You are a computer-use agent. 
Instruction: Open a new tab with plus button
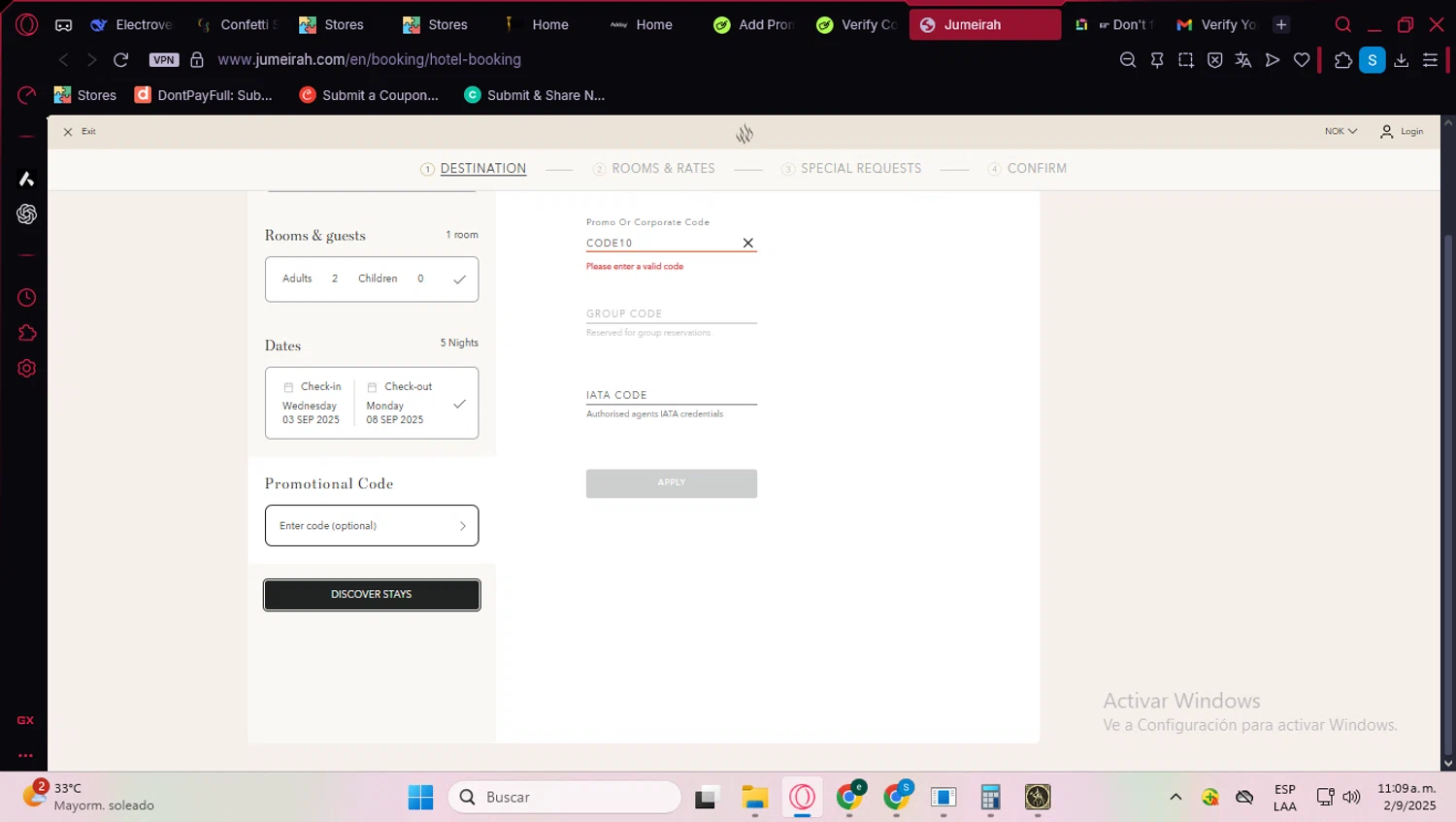click(x=1281, y=24)
